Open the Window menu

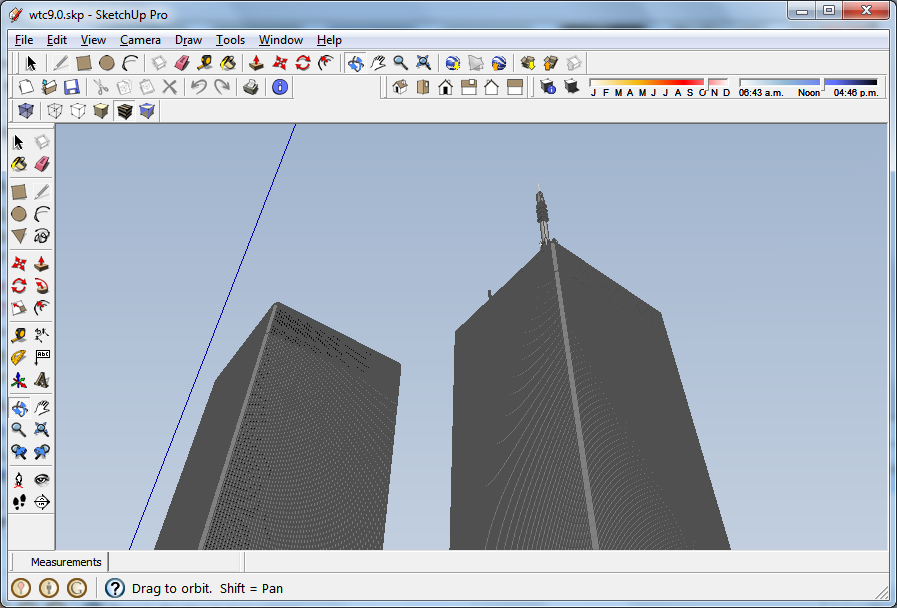tap(280, 40)
